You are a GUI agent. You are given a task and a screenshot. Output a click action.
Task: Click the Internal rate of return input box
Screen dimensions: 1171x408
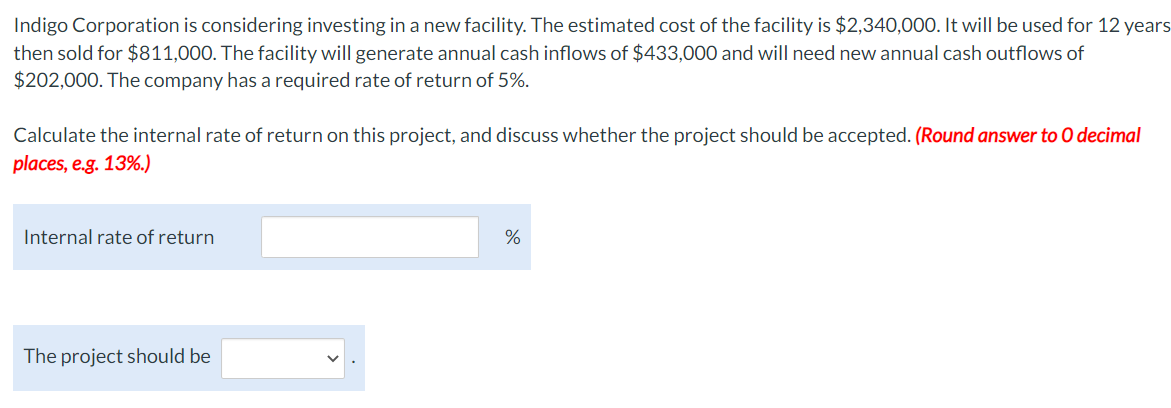(370, 237)
